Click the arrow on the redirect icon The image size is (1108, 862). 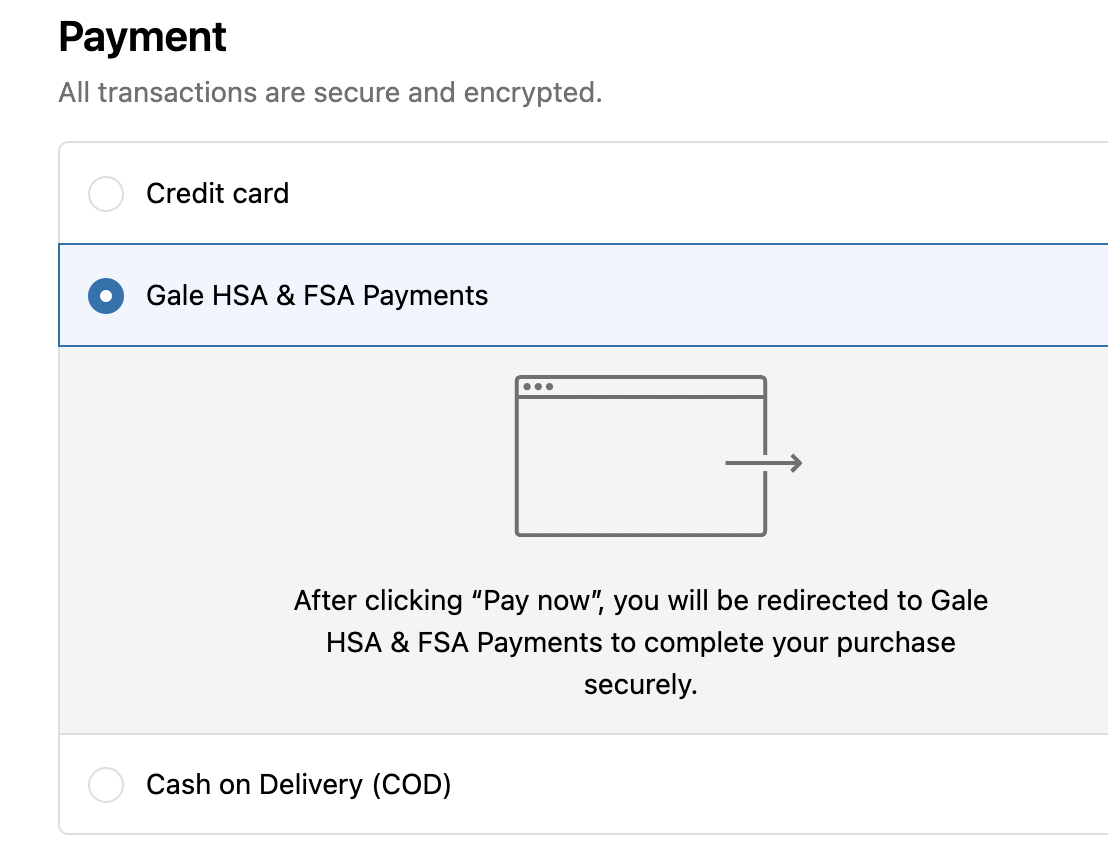coord(764,463)
